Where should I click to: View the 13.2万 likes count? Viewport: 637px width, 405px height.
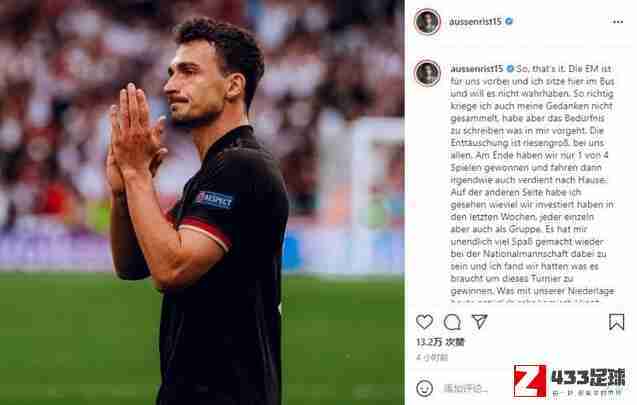click(x=440, y=342)
